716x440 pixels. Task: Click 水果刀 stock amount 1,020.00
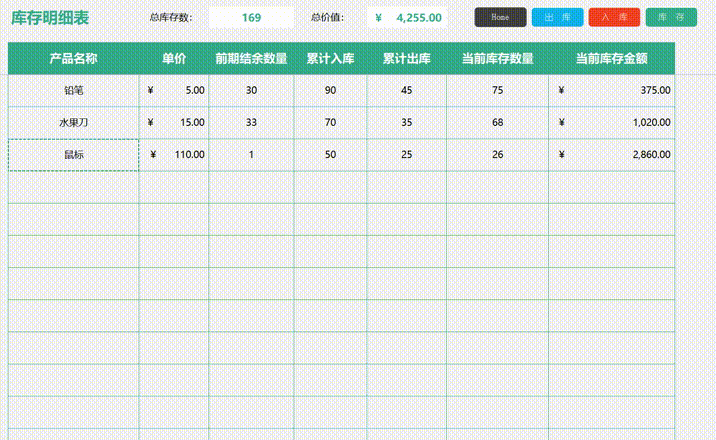pyautogui.click(x=611, y=123)
